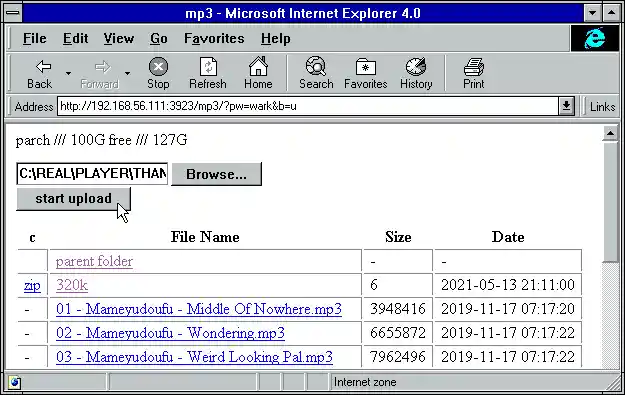Click the size value 7962496
625x395 pixels.
(x=398, y=357)
